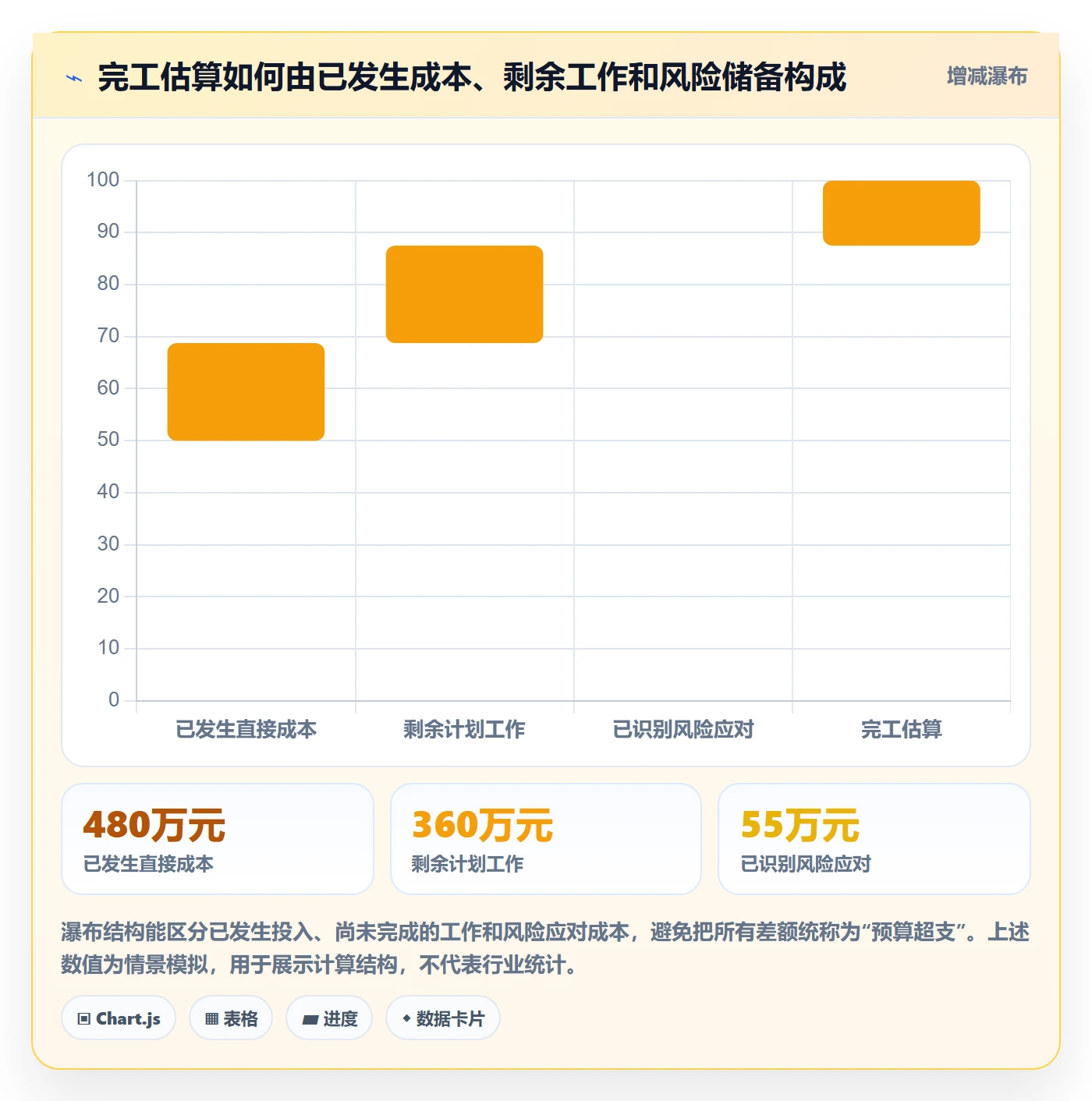Click the 80 y-axis tick value
Image resolution: width=1092 pixels, height=1101 pixels.
pos(108,283)
